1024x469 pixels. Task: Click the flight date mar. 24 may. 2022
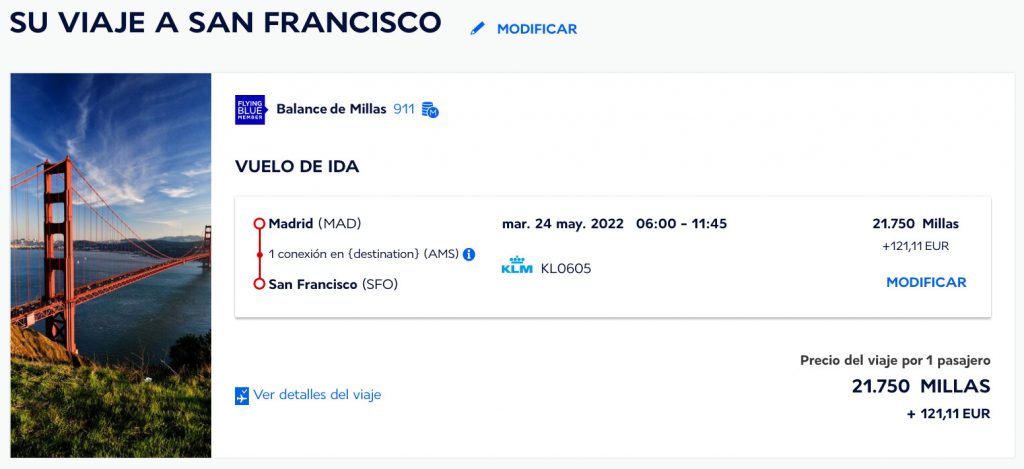pyautogui.click(x=563, y=224)
